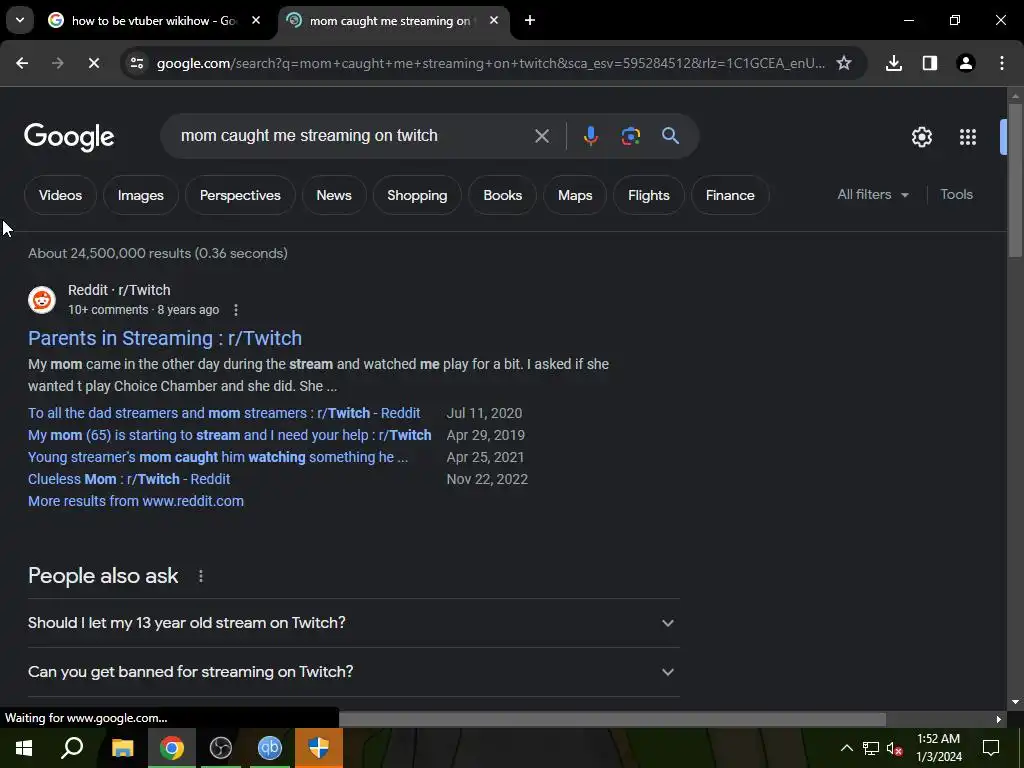Click the Reddit favicon of first result
This screenshot has width=1024, height=768.
(42, 300)
